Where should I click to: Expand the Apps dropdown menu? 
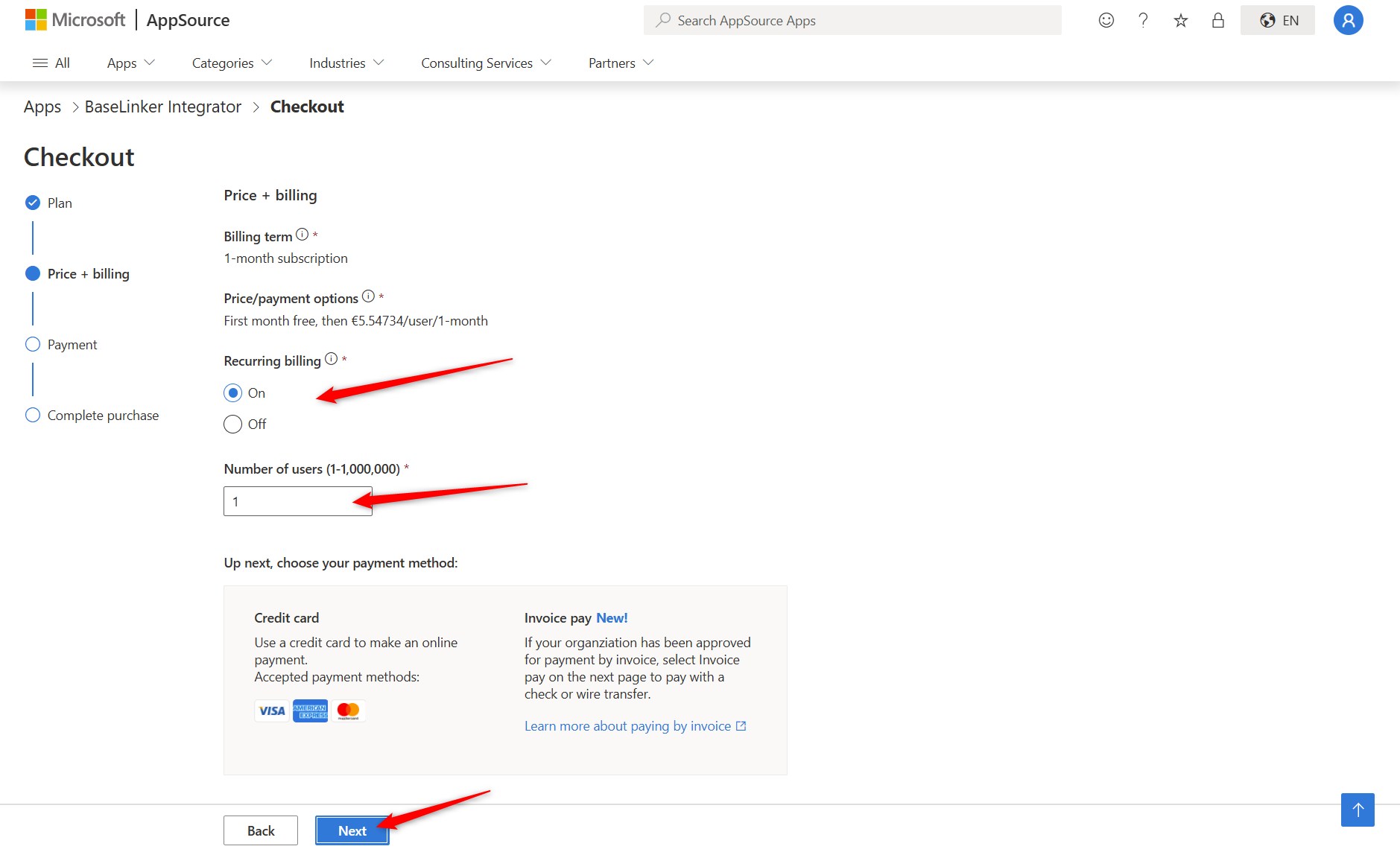click(131, 63)
